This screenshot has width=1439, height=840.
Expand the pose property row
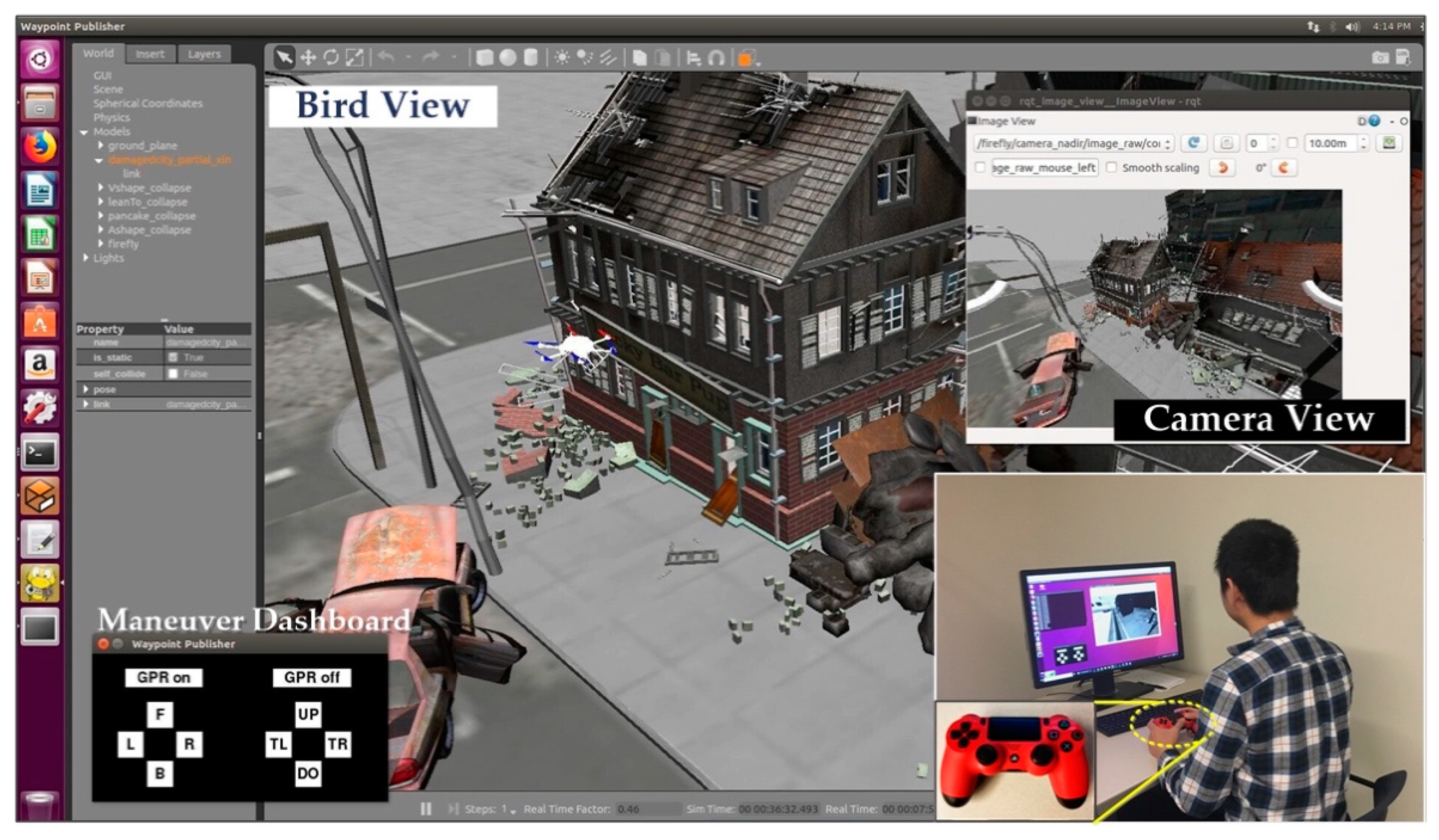click(x=86, y=389)
